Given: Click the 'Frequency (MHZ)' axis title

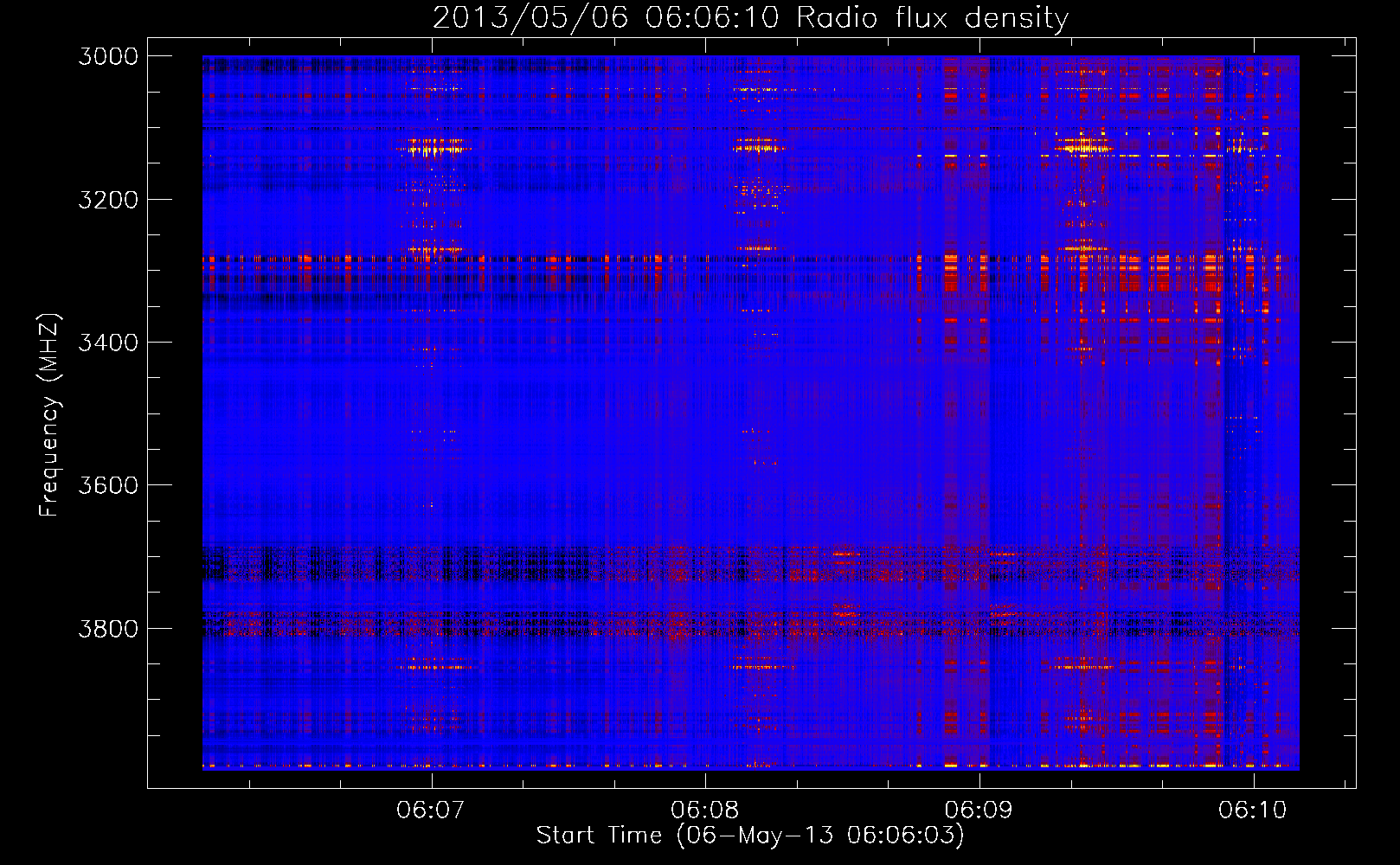Looking at the screenshot, I should coord(49,414).
